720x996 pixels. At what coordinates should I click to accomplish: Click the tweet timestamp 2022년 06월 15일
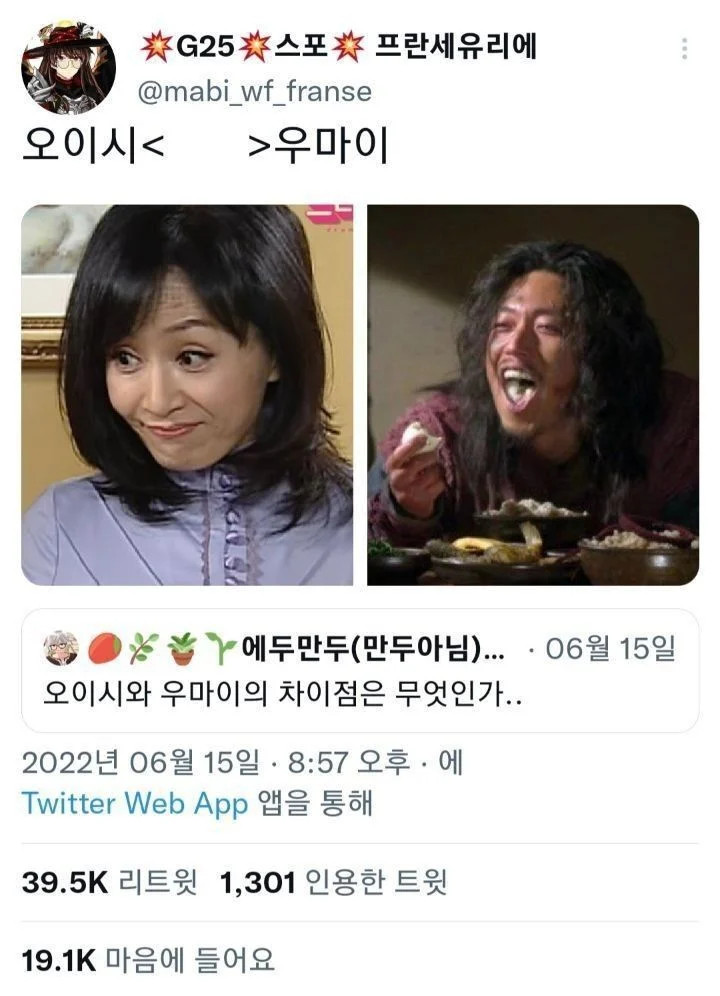click(x=140, y=763)
